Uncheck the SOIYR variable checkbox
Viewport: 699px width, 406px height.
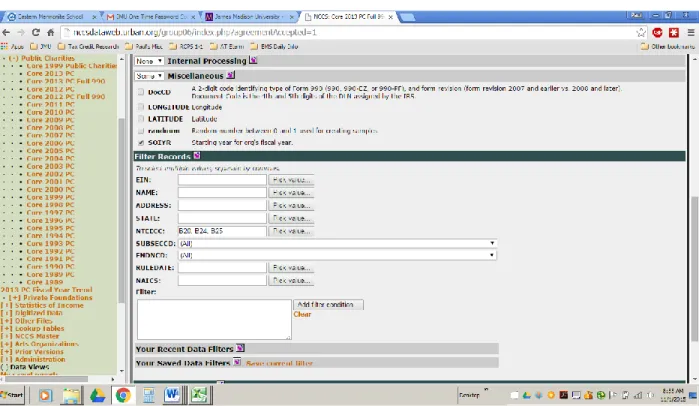click(x=141, y=143)
